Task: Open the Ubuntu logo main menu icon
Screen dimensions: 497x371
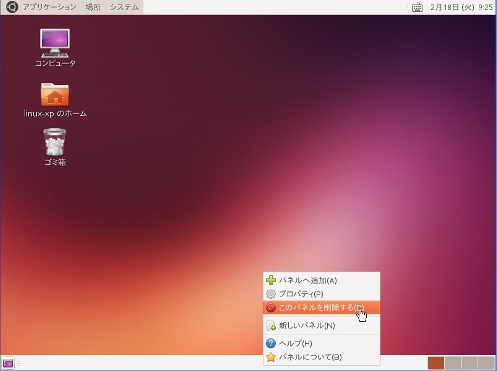Action: click(12, 7)
